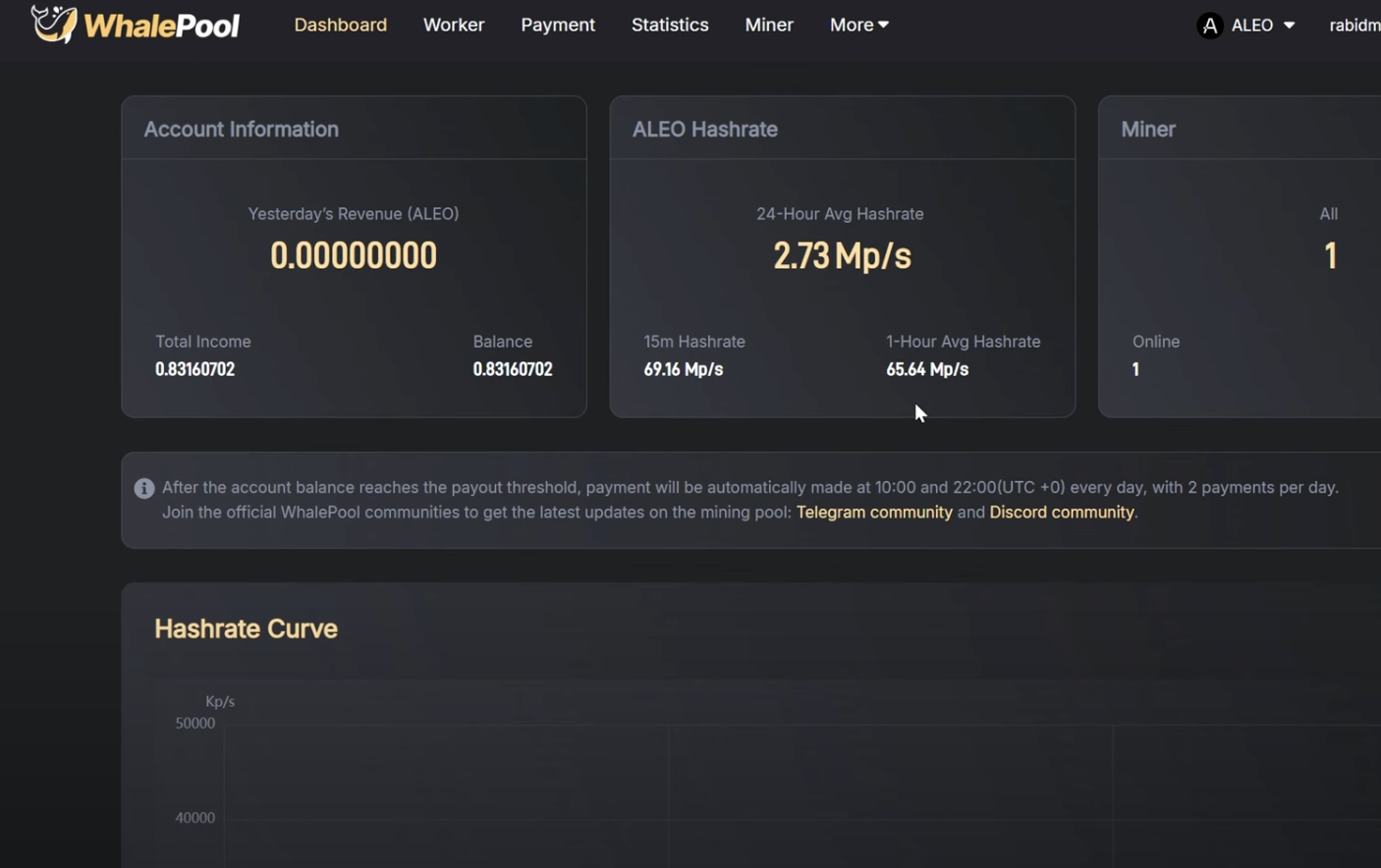Click the Miner card heading
1381x868 pixels.
click(x=1148, y=130)
